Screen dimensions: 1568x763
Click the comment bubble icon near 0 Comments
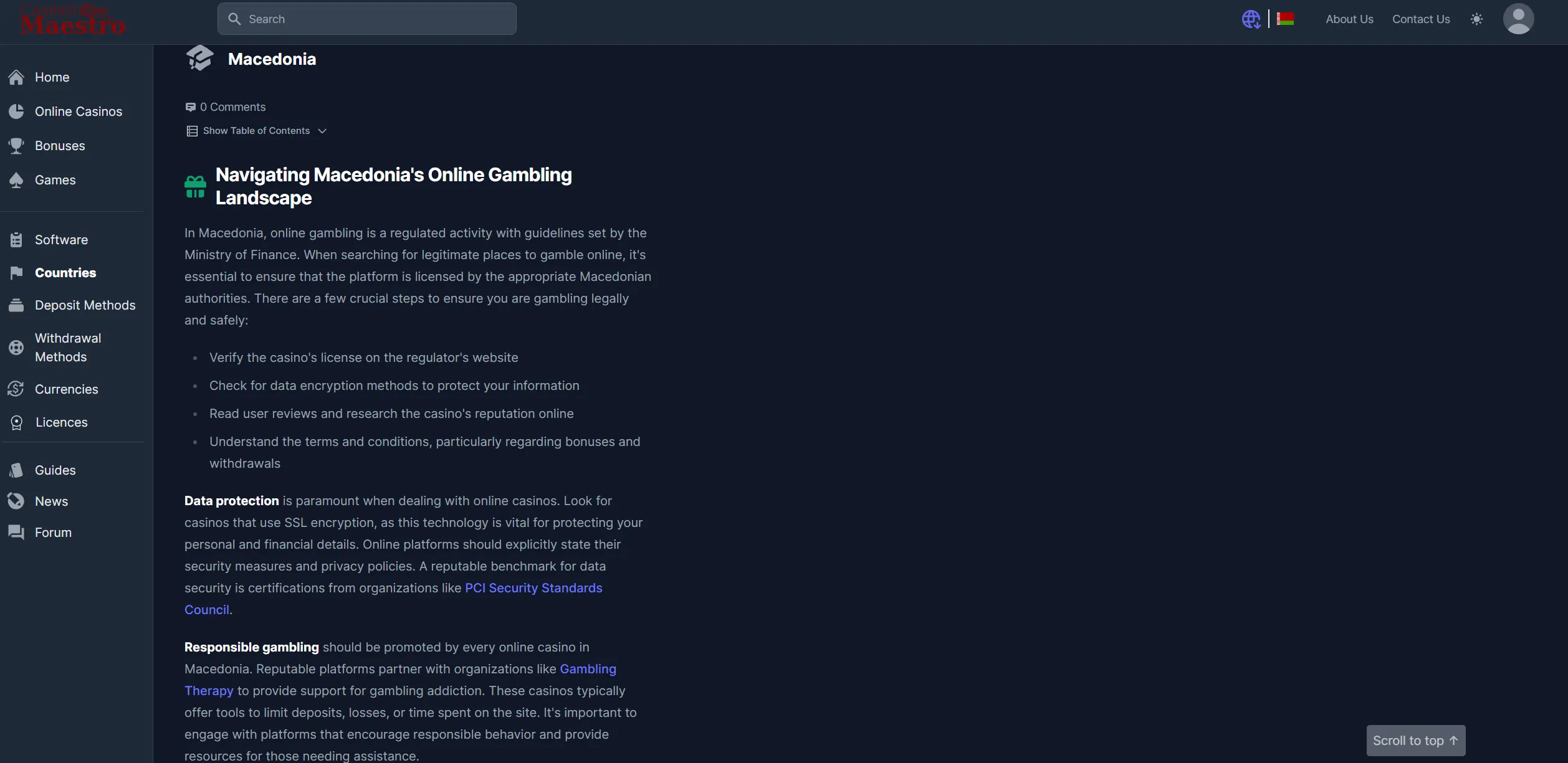pos(191,107)
